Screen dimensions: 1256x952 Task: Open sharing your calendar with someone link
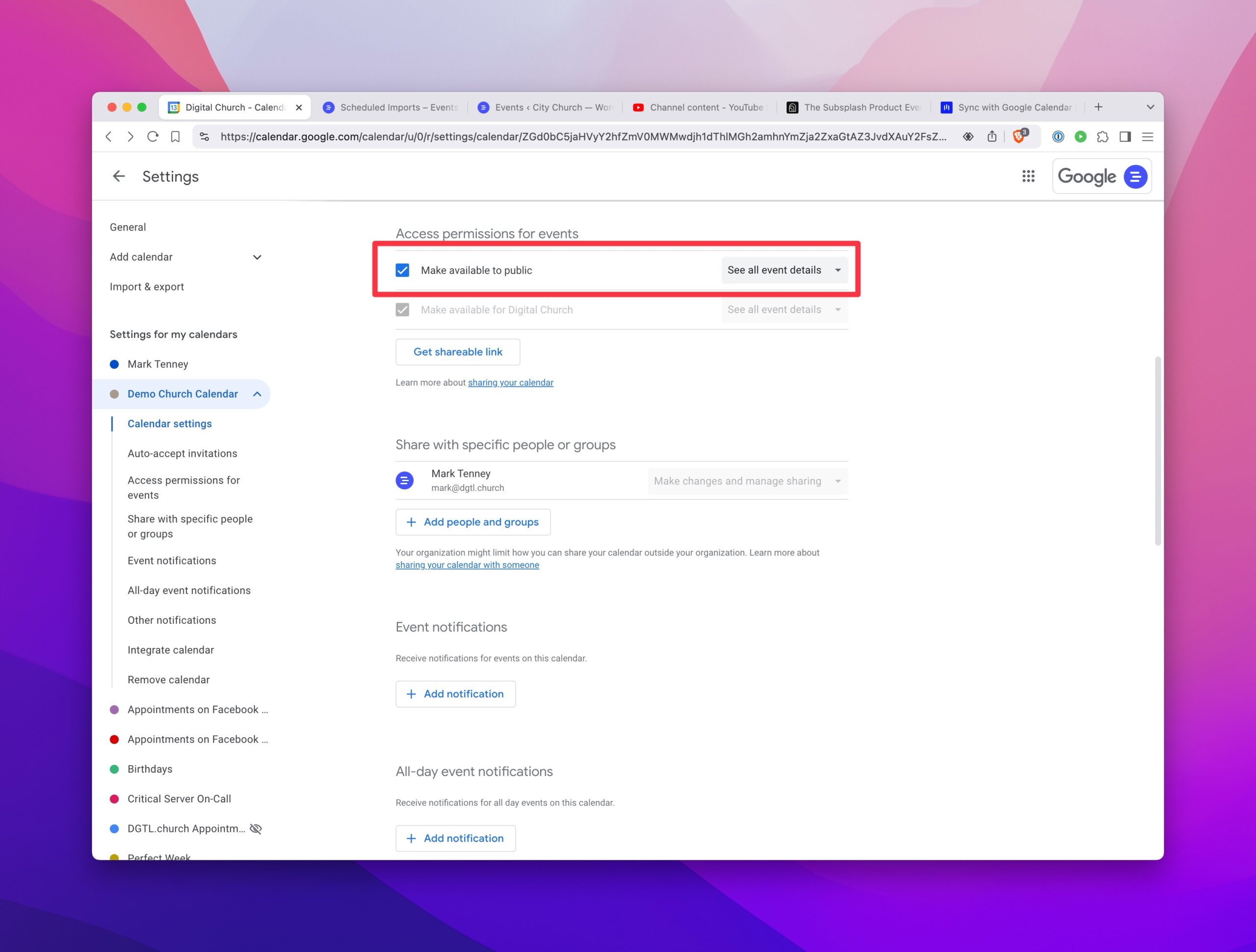tap(467, 565)
